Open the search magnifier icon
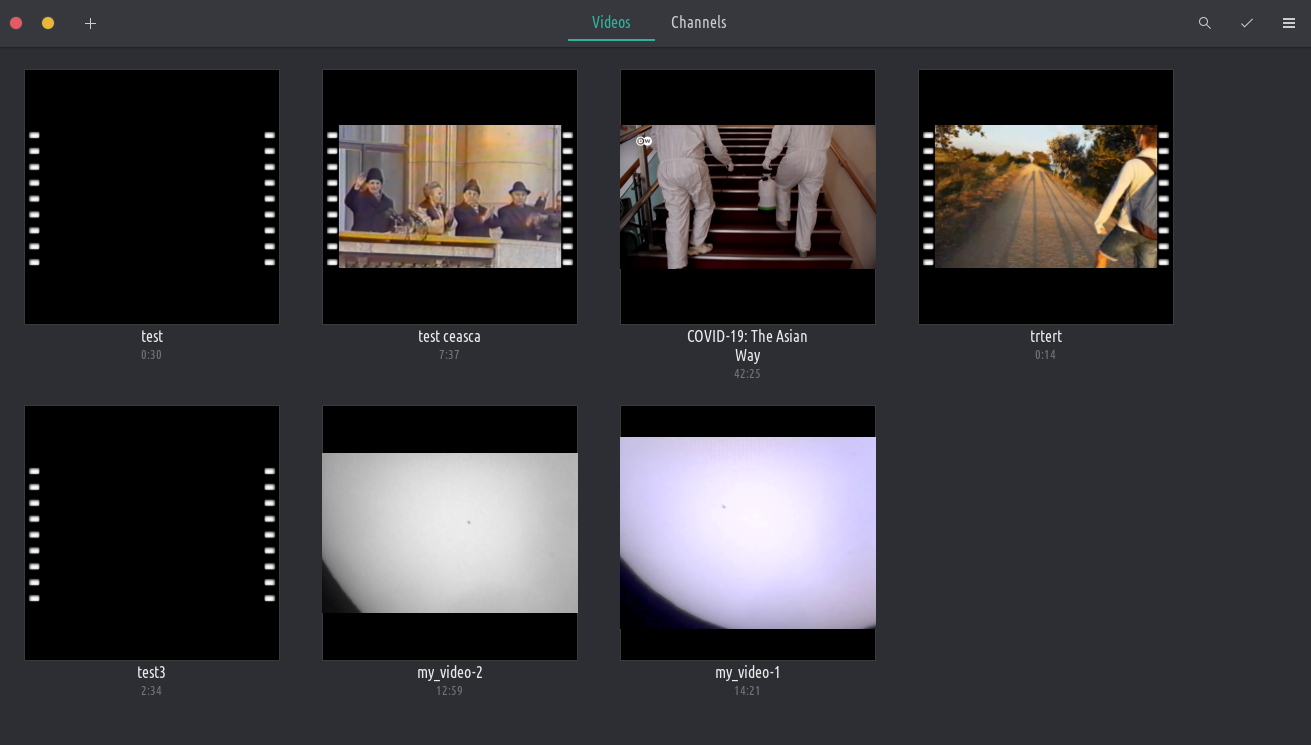The width and height of the screenshot is (1311, 745). (1204, 23)
